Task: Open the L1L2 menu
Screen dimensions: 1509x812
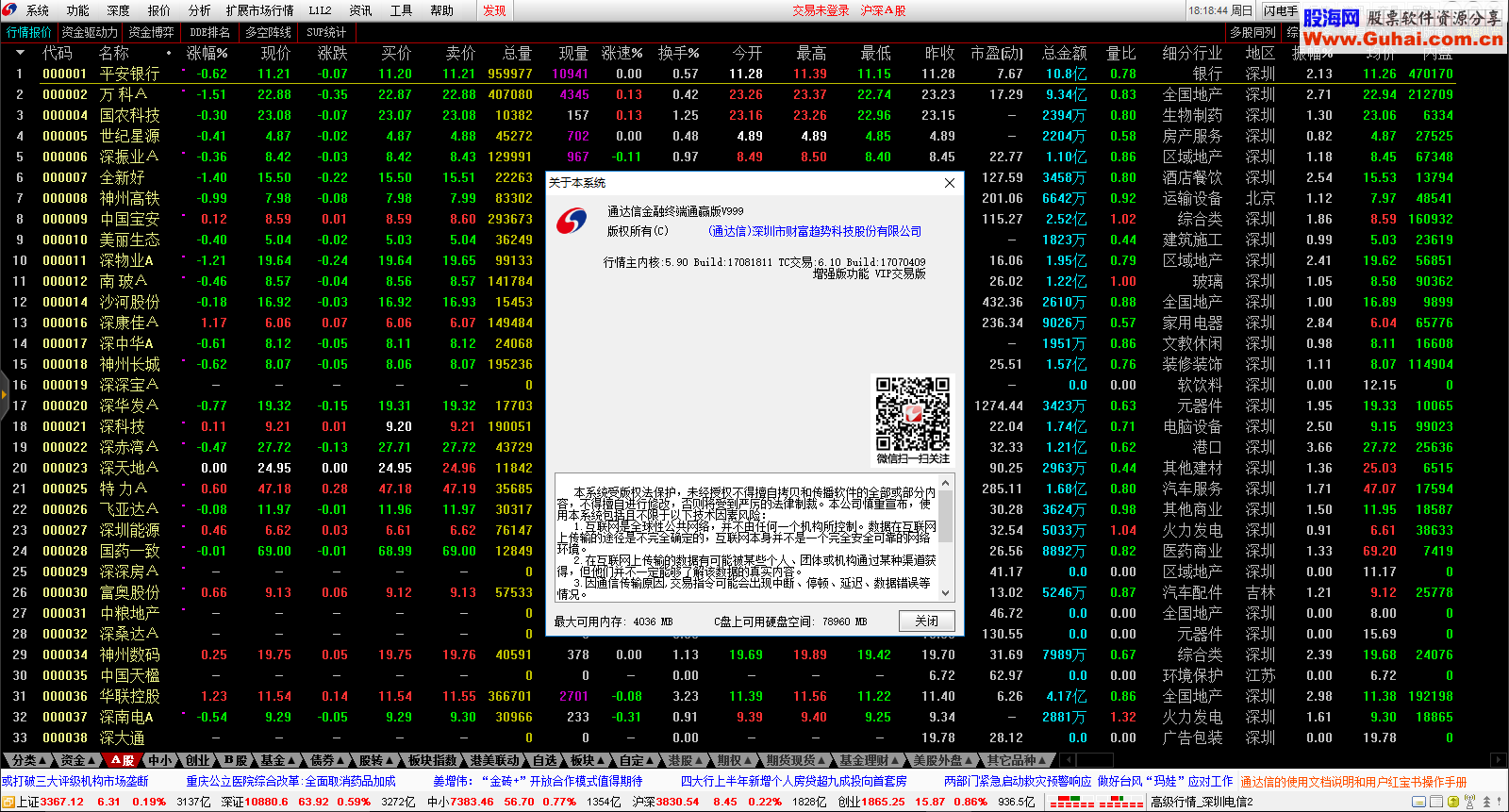Action: (321, 10)
